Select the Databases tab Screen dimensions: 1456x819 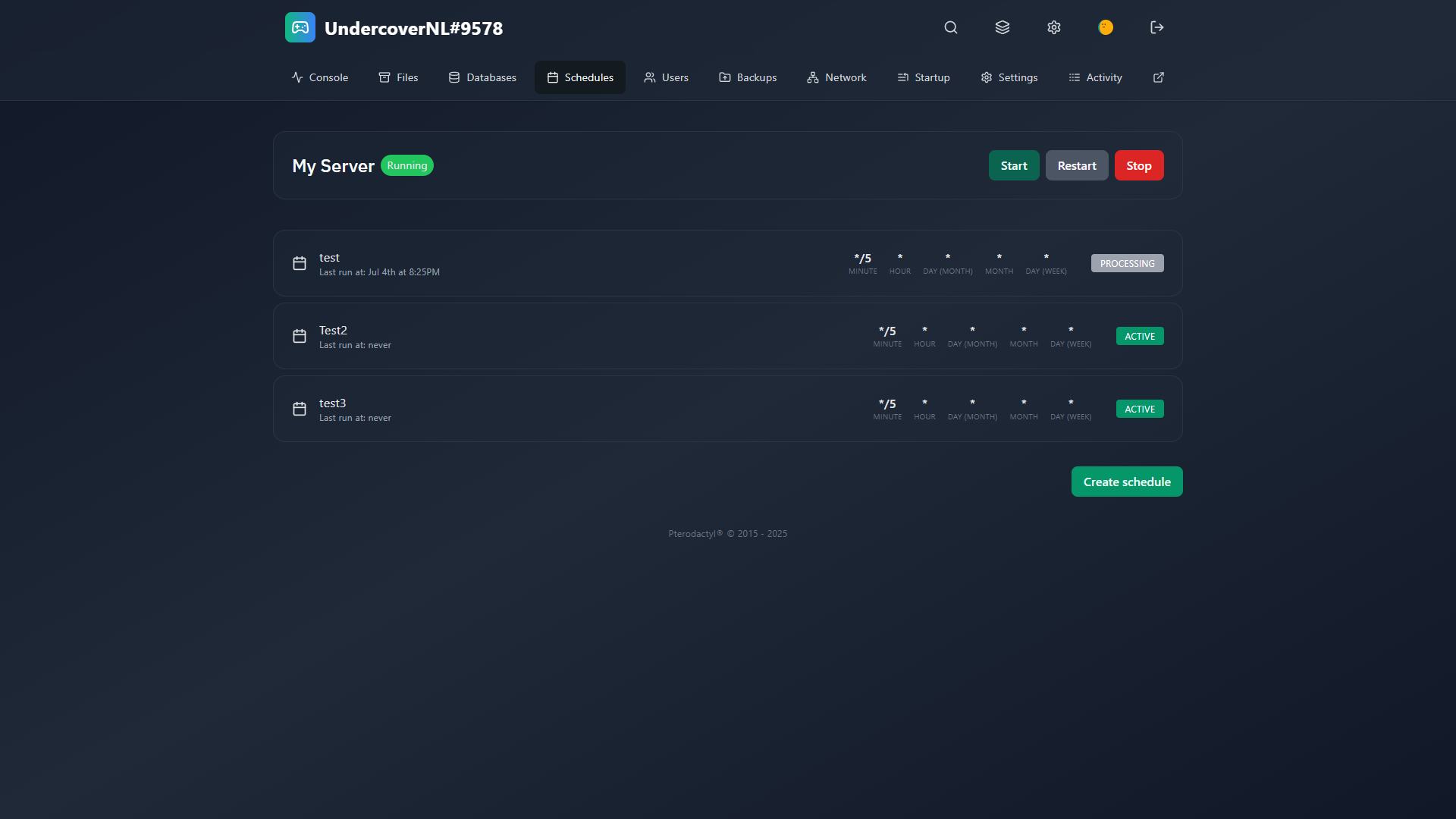(x=482, y=77)
